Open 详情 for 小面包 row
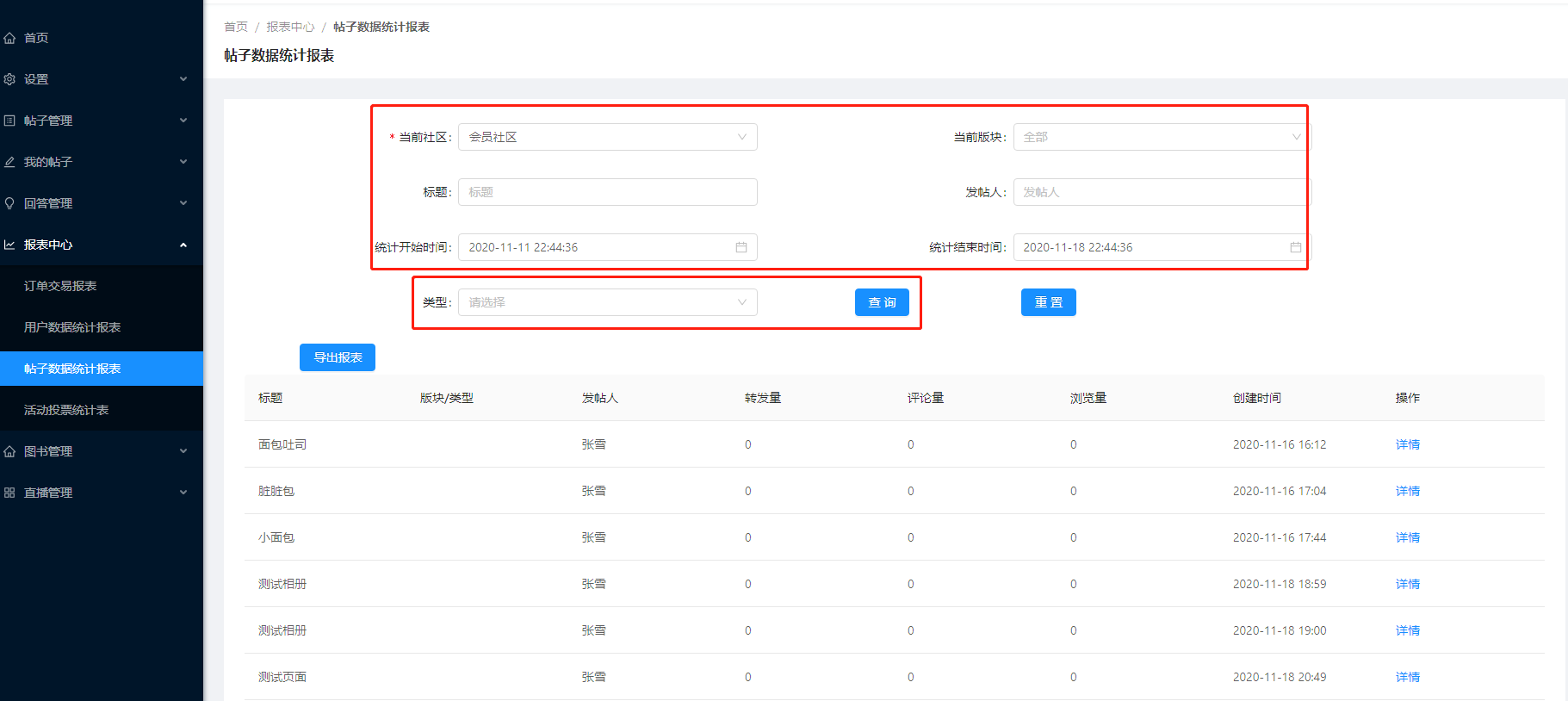 pyautogui.click(x=1408, y=537)
